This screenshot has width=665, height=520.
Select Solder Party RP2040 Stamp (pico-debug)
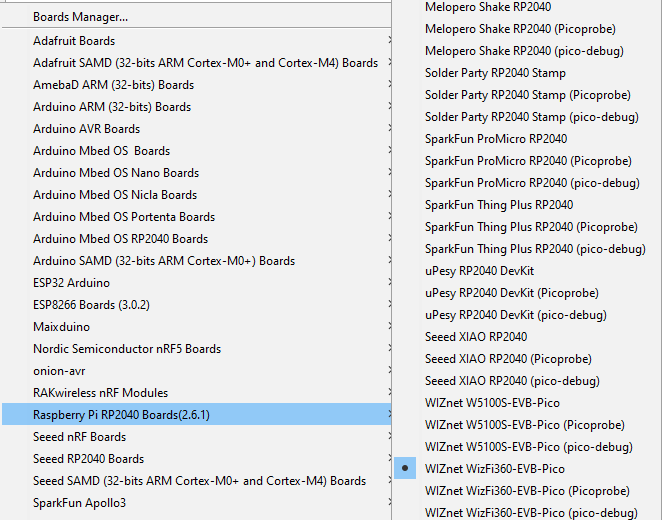pyautogui.click(x=527, y=117)
